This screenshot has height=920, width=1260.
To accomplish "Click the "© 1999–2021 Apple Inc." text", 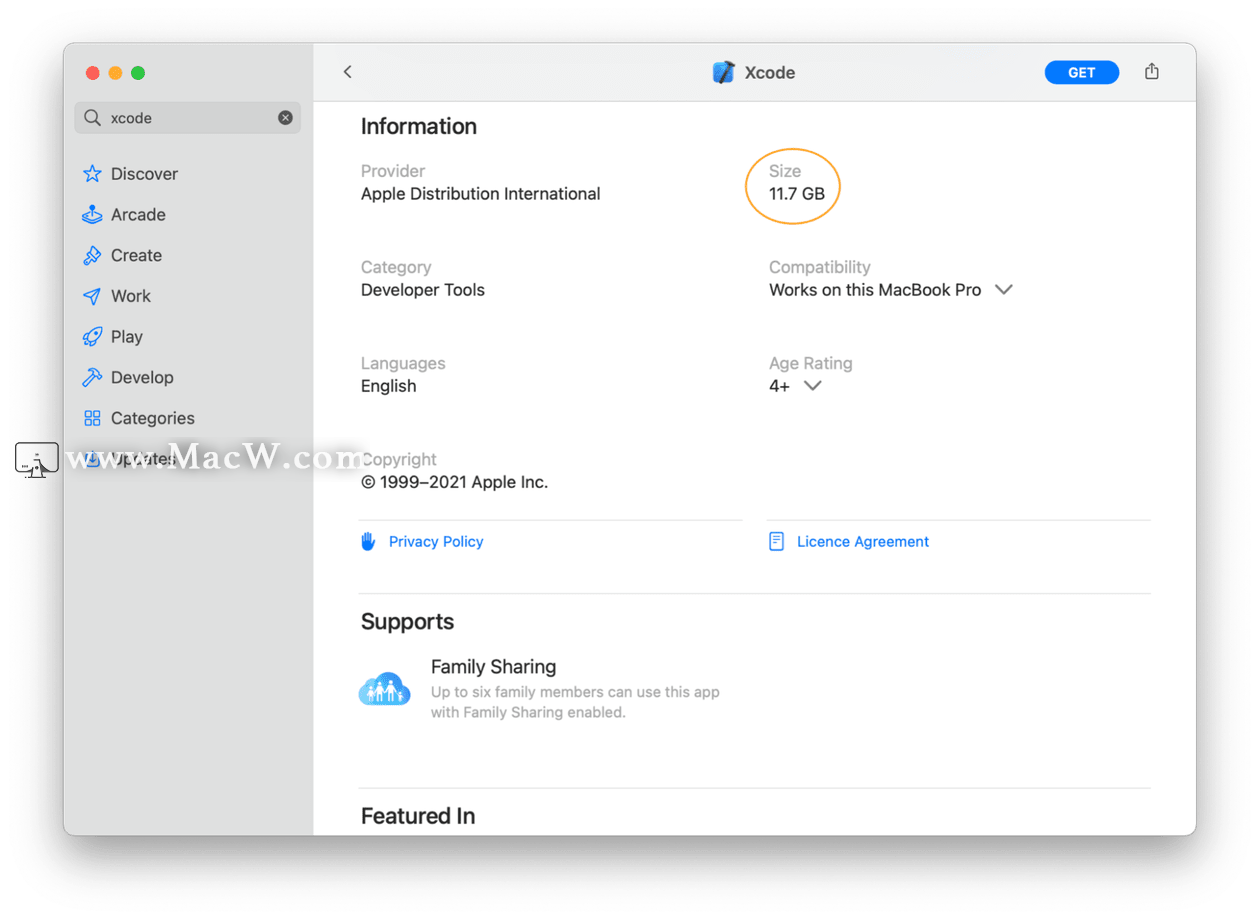I will point(455,482).
